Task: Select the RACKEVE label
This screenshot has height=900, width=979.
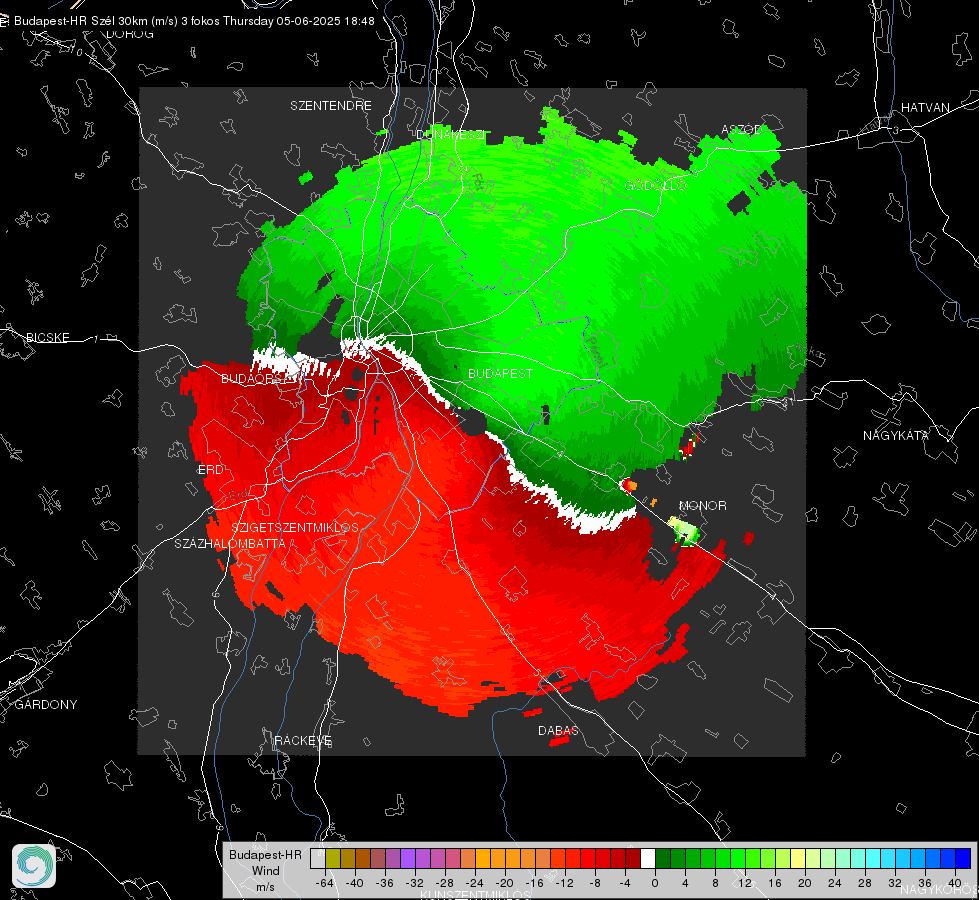Action: [x=303, y=740]
